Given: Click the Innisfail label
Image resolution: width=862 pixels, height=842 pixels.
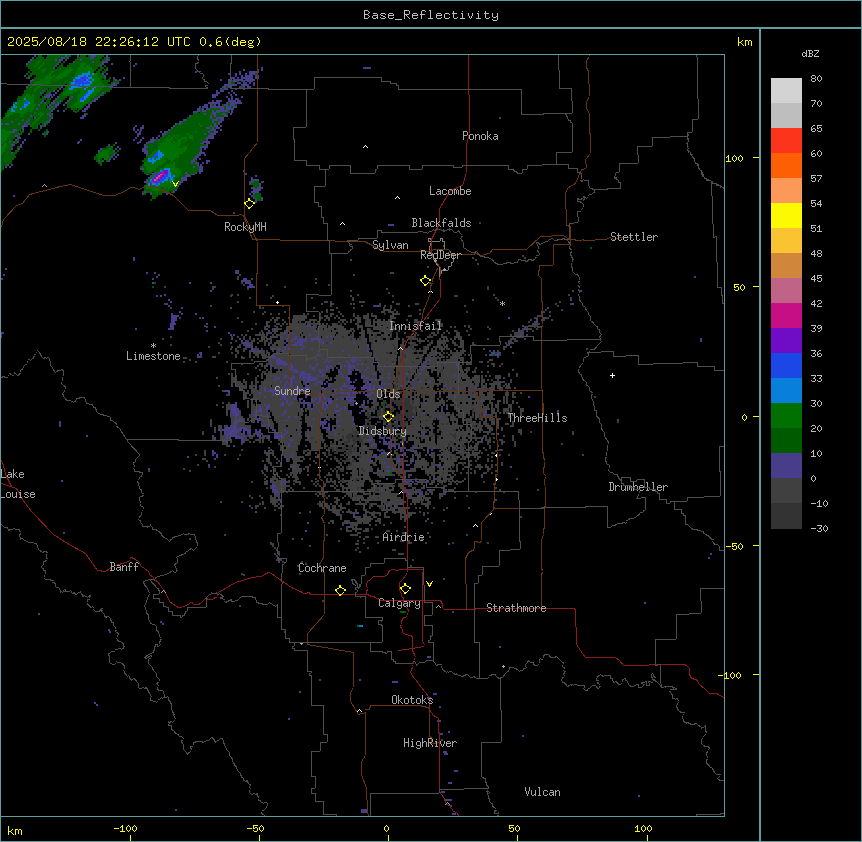Looking at the screenshot, I should pyautogui.click(x=416, y=326).
